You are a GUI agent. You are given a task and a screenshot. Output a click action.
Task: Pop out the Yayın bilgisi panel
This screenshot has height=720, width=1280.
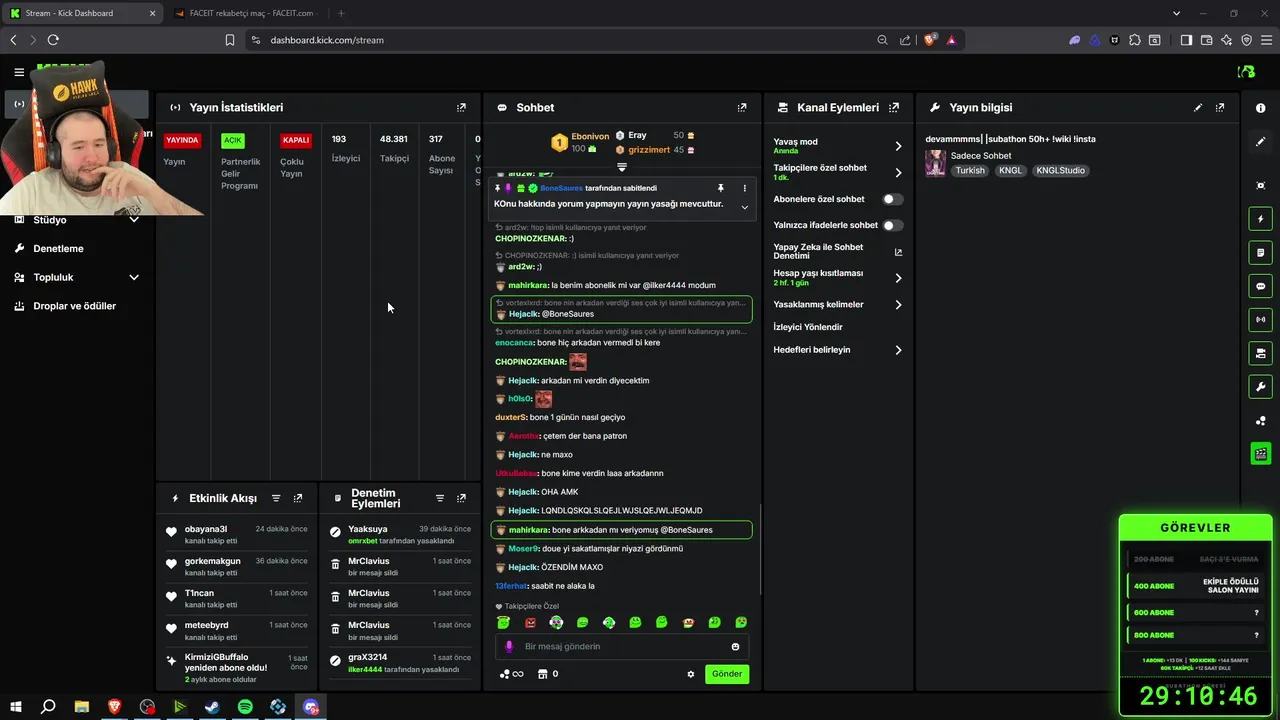coord(1220,107)
